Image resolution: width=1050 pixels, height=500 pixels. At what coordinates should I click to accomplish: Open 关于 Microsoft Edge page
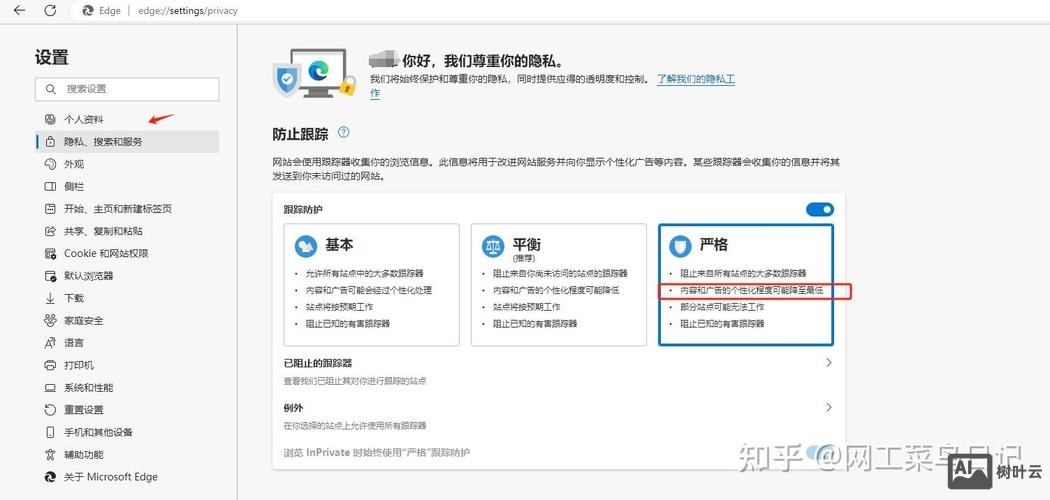pyautogui.click(x=127, y=477)
